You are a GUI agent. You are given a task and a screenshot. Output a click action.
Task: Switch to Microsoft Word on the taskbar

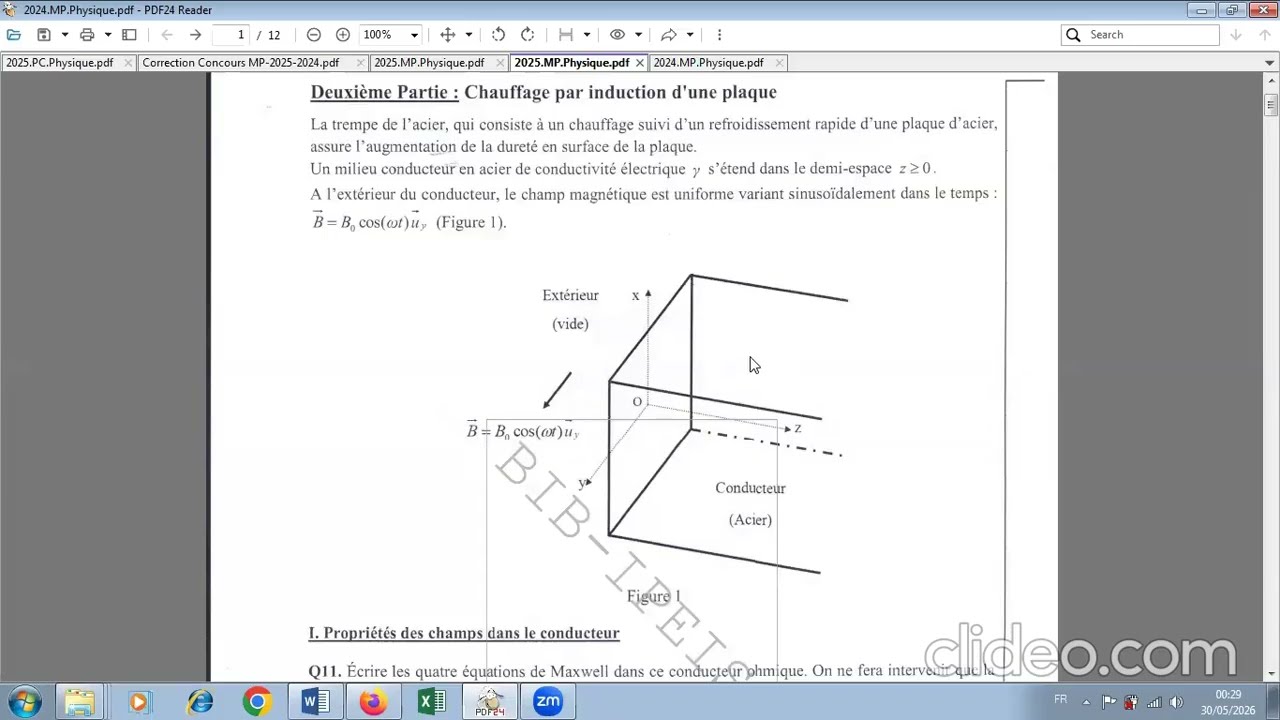coord(315,702)
